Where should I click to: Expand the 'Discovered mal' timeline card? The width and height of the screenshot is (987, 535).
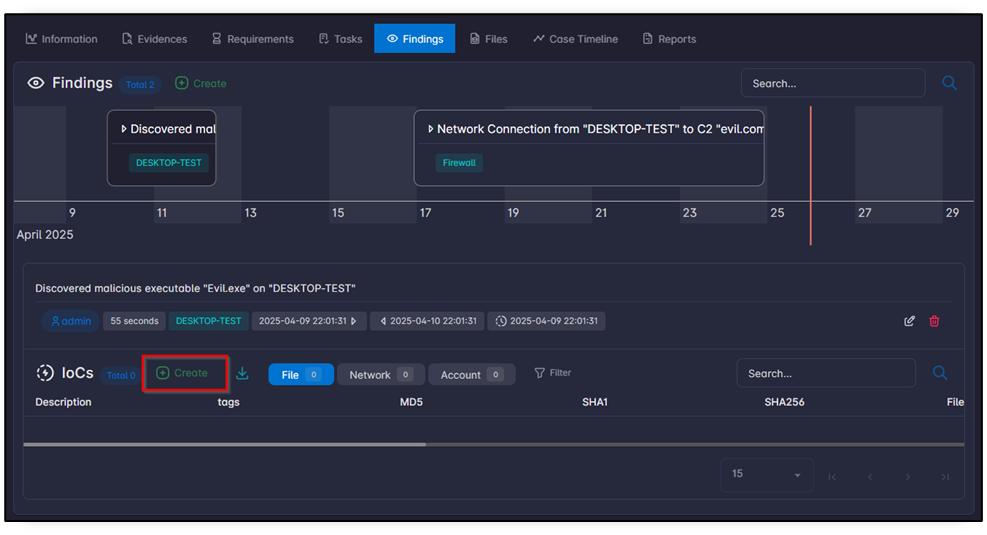(x=123, y=129)
